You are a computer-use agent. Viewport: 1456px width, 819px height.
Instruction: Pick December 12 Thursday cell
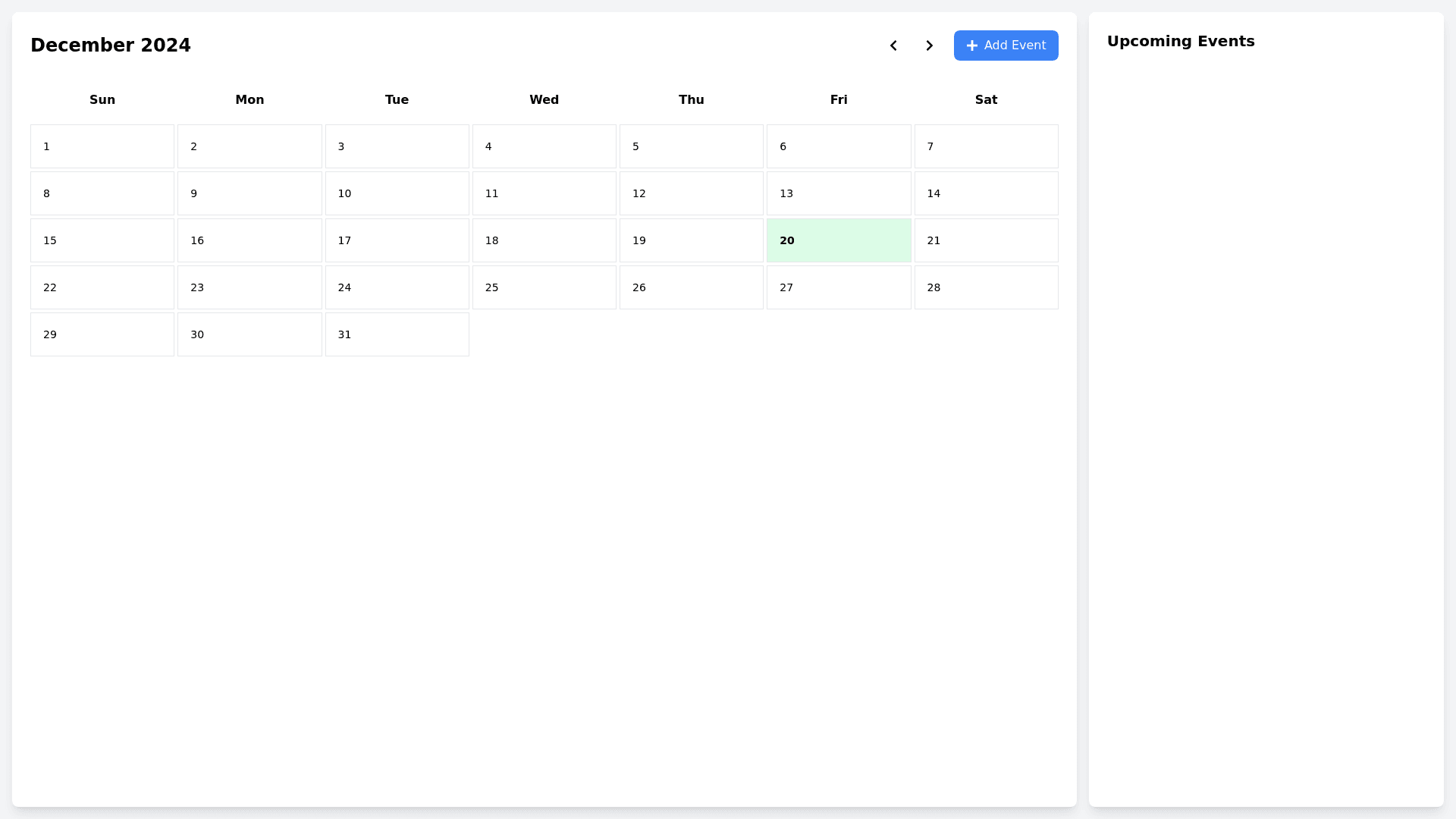(x=691, y=193)
